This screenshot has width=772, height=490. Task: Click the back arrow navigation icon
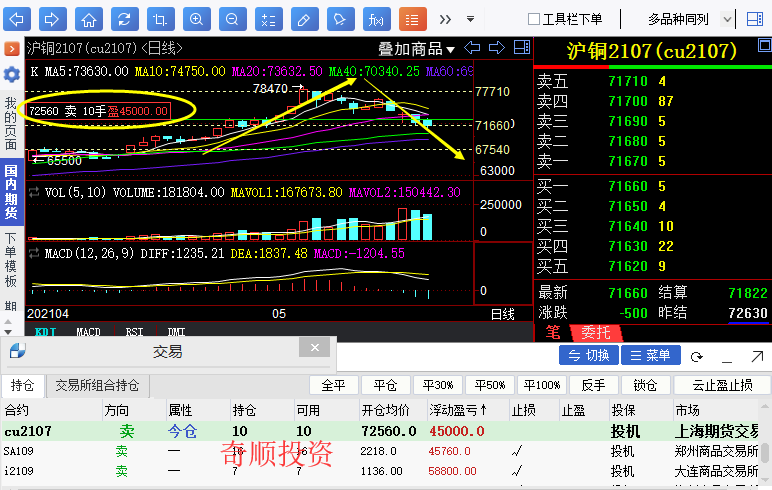tap(18, 19)
